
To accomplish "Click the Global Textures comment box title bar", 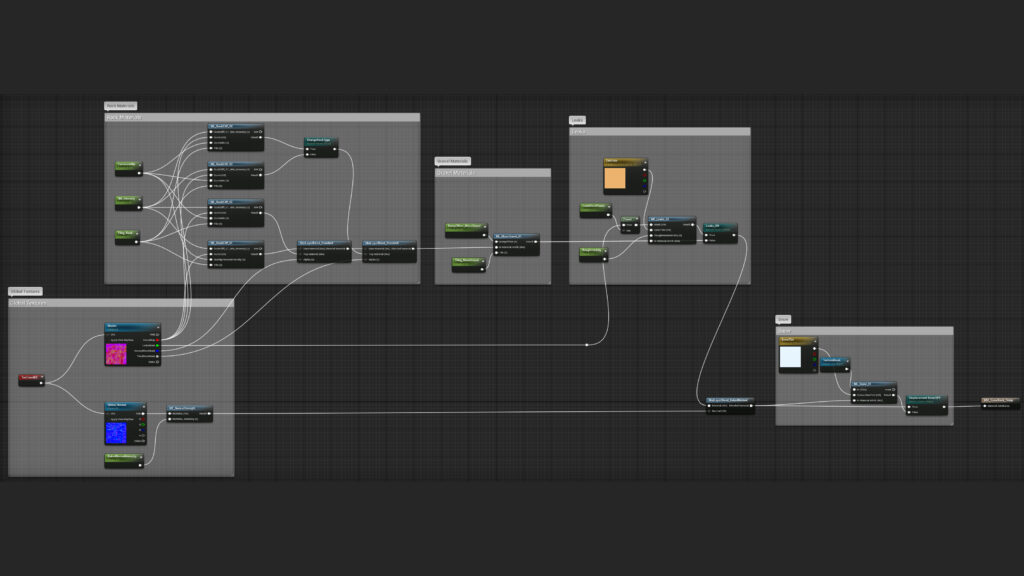I will click(x=121, y=303).
